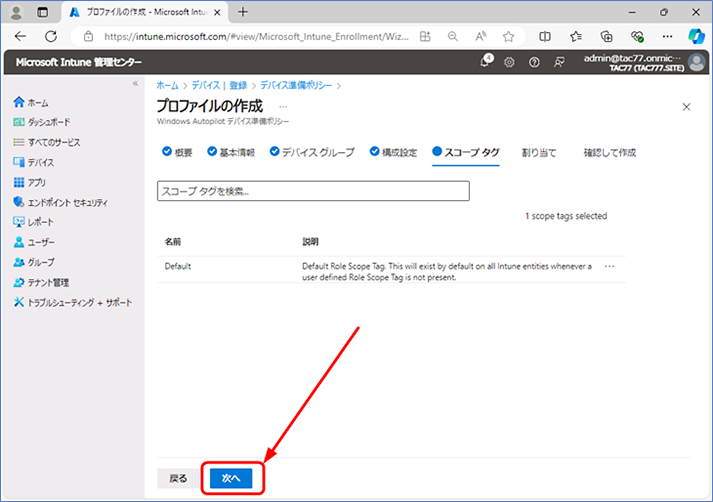Open the ホーム item in the sidebar
The width and height of the screenshot is (713, 502).
click(x=31, y=102)
